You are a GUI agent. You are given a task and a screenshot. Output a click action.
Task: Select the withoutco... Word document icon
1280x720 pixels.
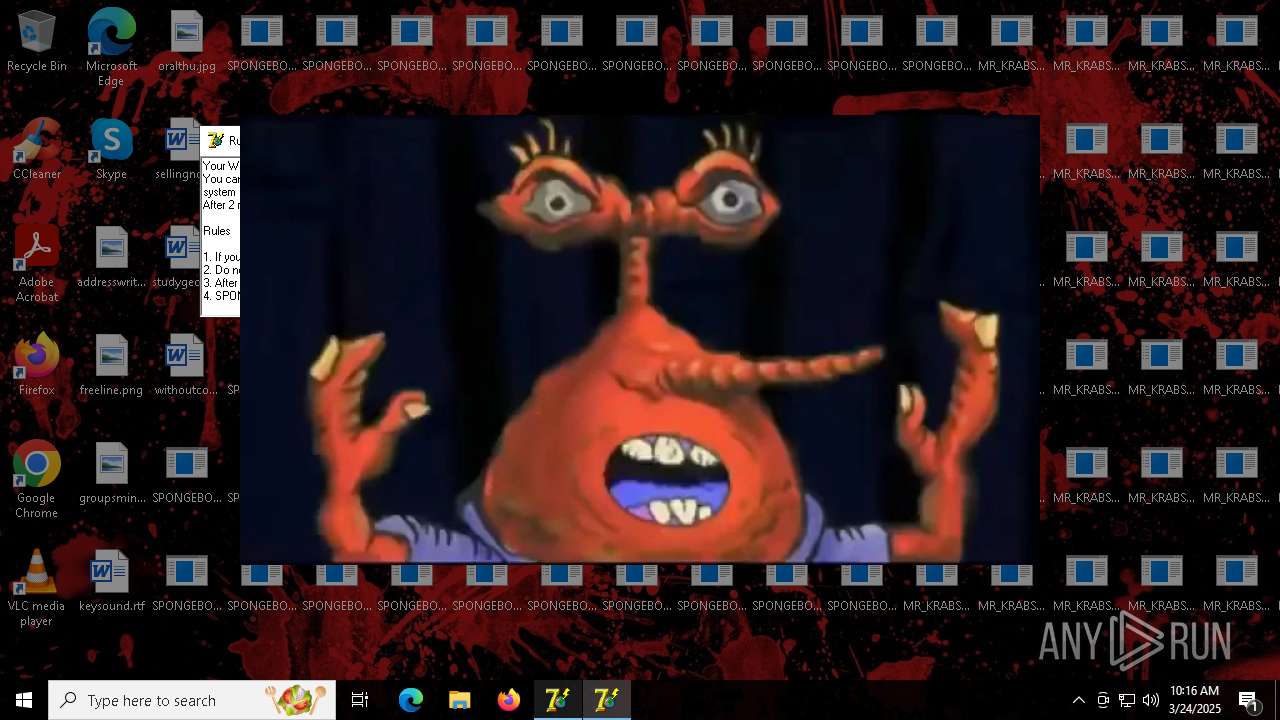tap(186, 365)
